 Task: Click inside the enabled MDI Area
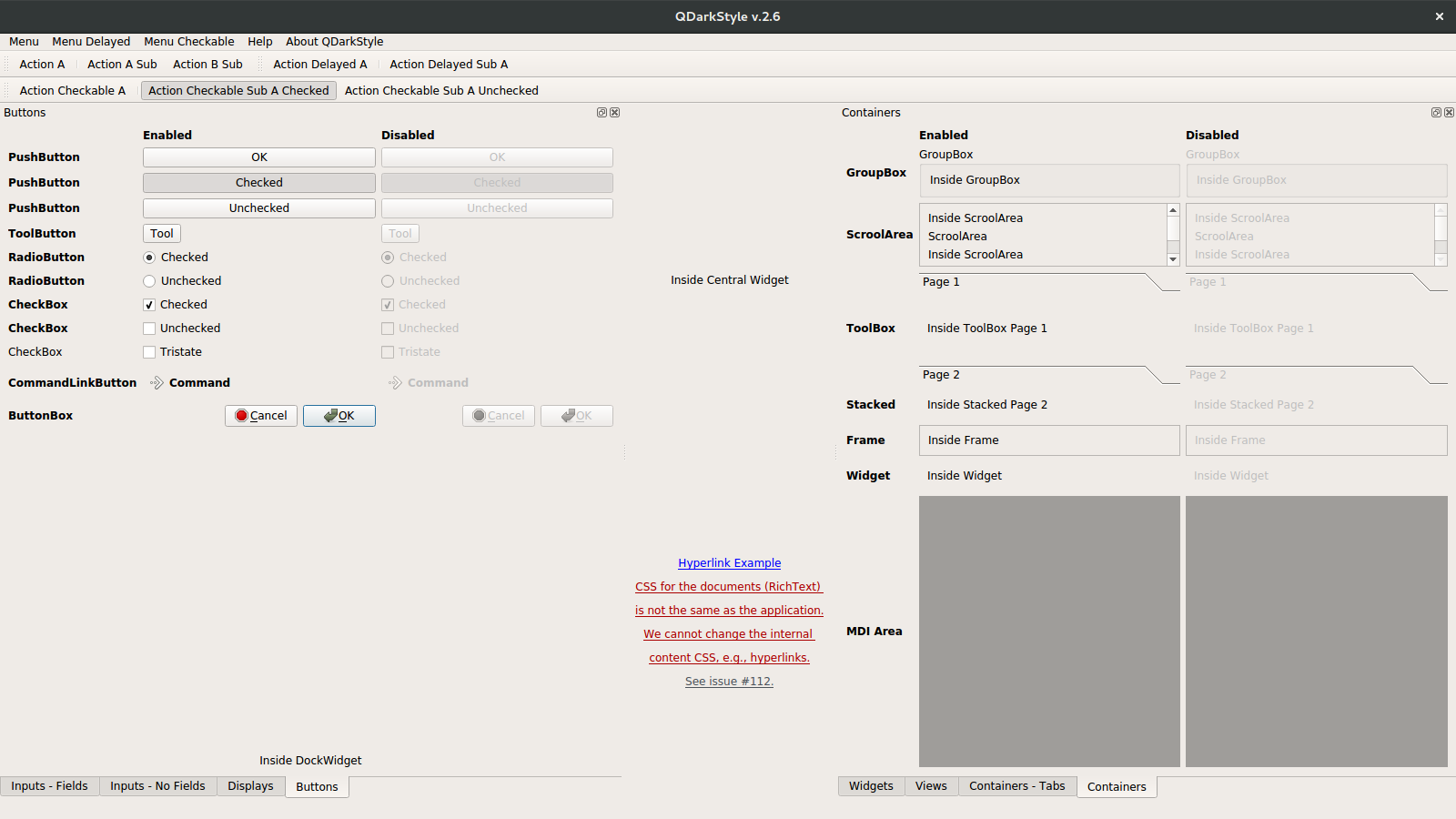[1049, 632]
